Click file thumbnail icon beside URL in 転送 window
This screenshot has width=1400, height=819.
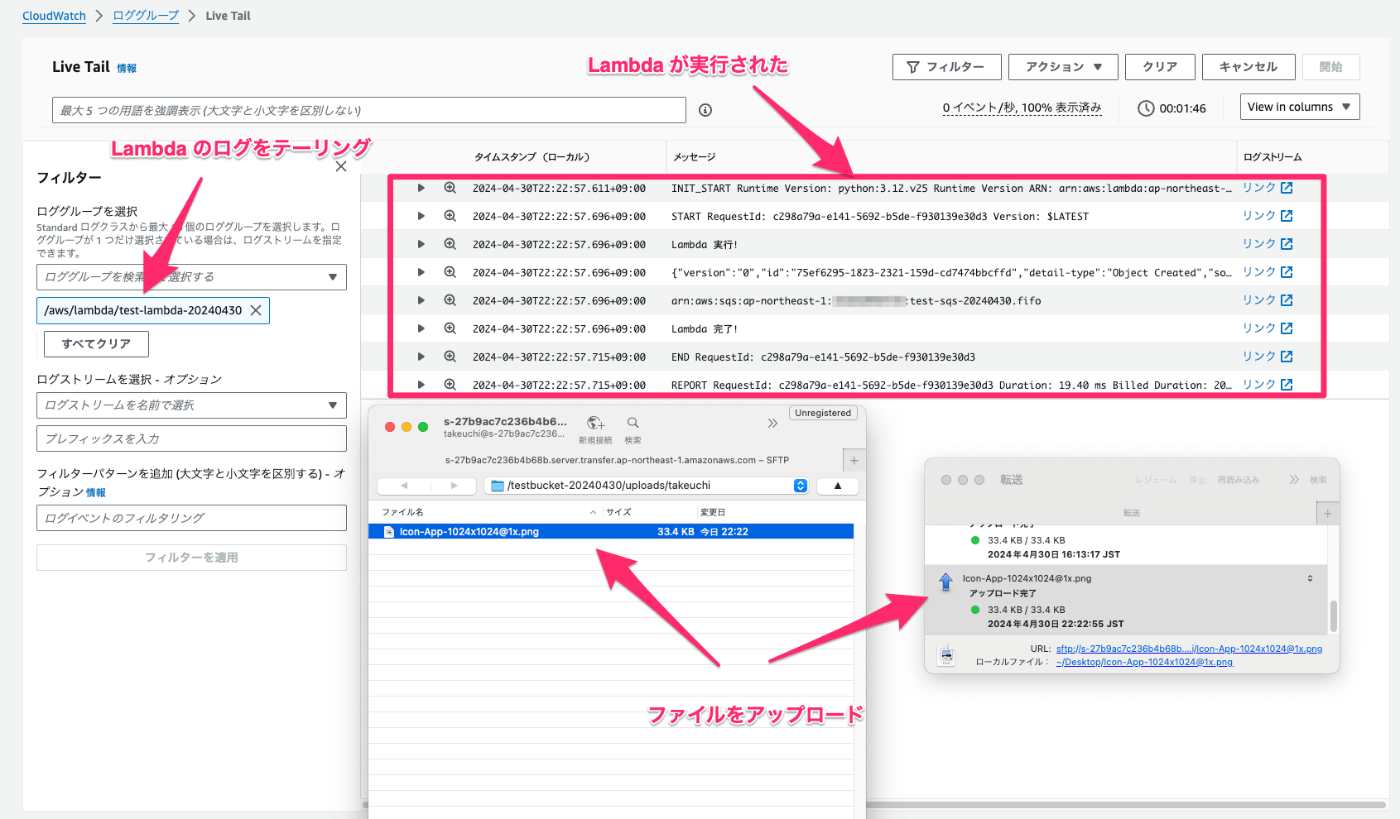pos(946,655)
